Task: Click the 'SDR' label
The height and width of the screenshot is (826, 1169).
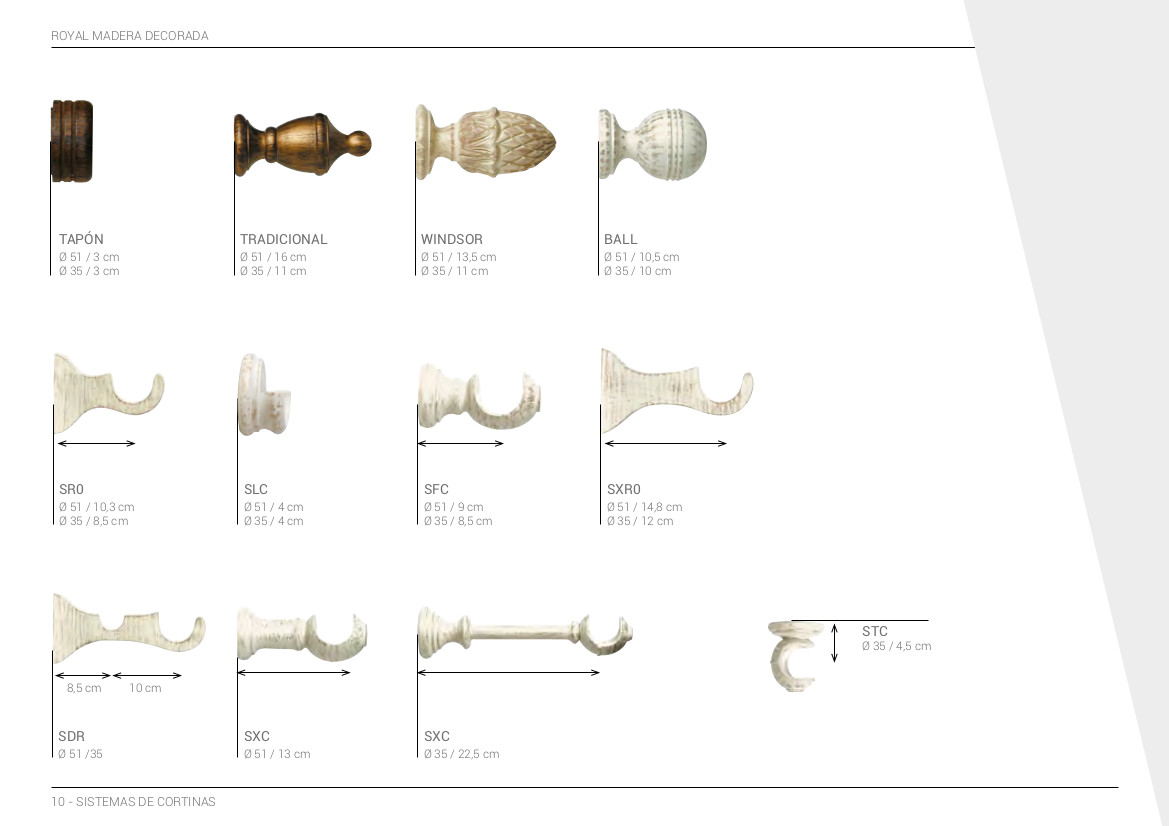Action: point(72,736)
